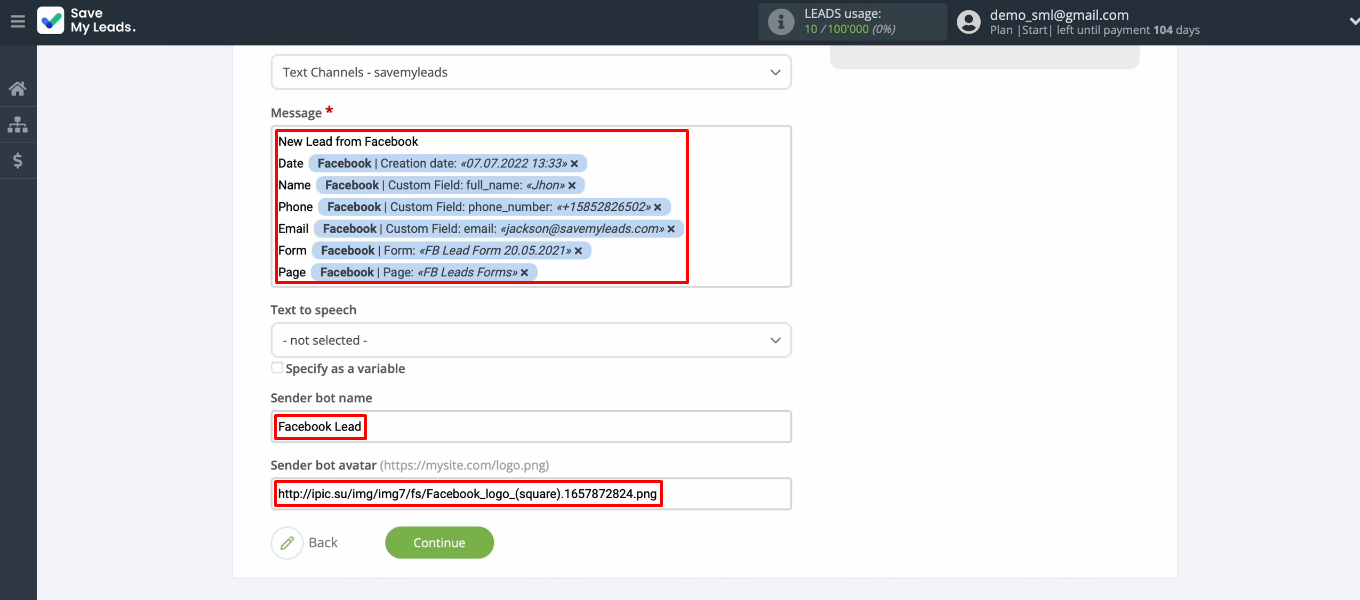The height and width of the screenshot is (600, 1360).
Task: Open the Home sidebar icon
Action: point(18,89)
